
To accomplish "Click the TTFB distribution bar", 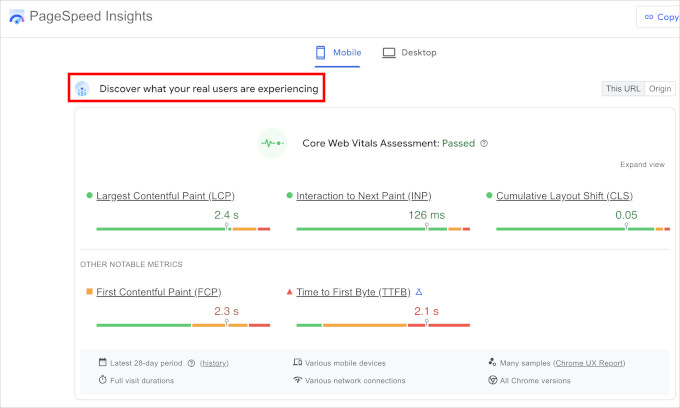I will click(x=383, y=325).
